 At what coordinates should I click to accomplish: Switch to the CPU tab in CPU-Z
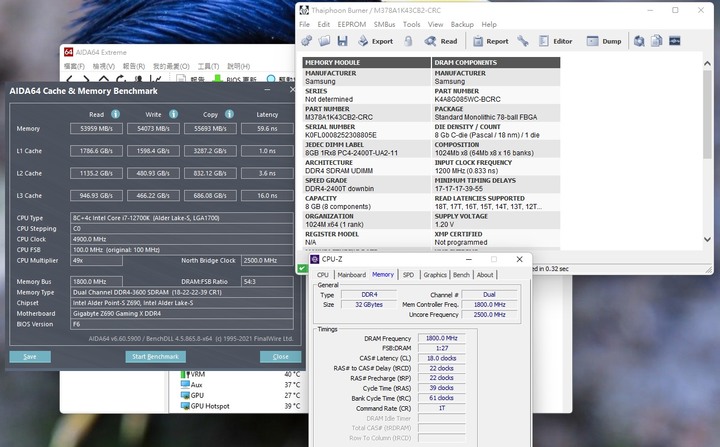323,275
